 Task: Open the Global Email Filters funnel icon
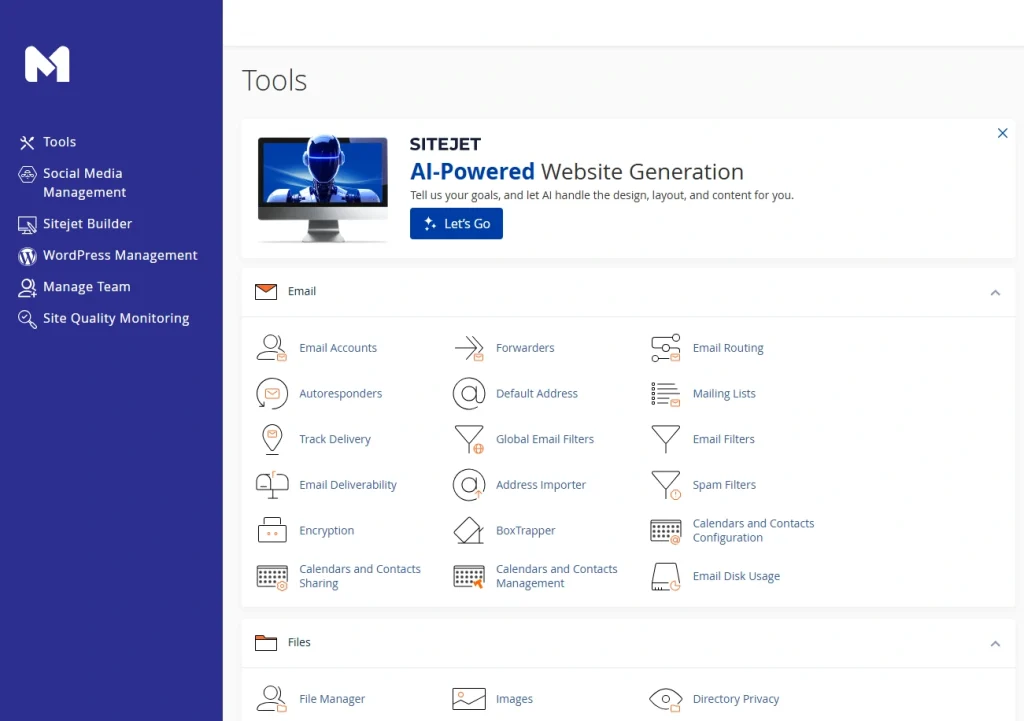[469, 440]
